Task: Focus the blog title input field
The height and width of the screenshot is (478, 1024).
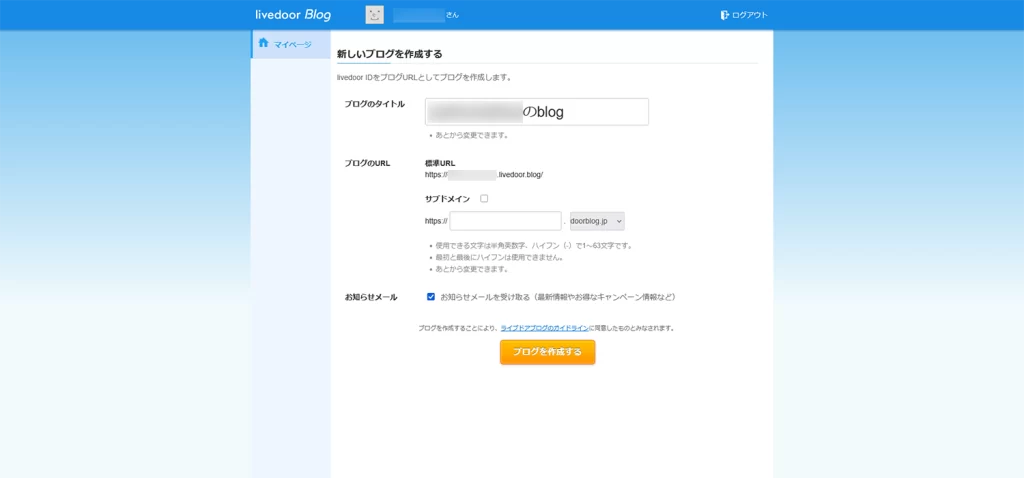Action: pyautogui.click(x=536, y=112)
